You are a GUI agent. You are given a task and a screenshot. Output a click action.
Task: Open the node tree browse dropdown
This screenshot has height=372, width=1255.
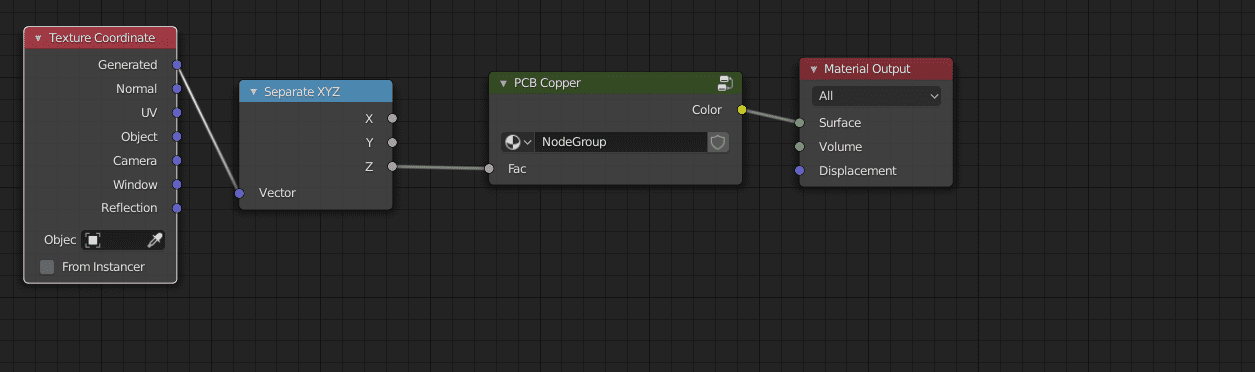click(517, 142)
